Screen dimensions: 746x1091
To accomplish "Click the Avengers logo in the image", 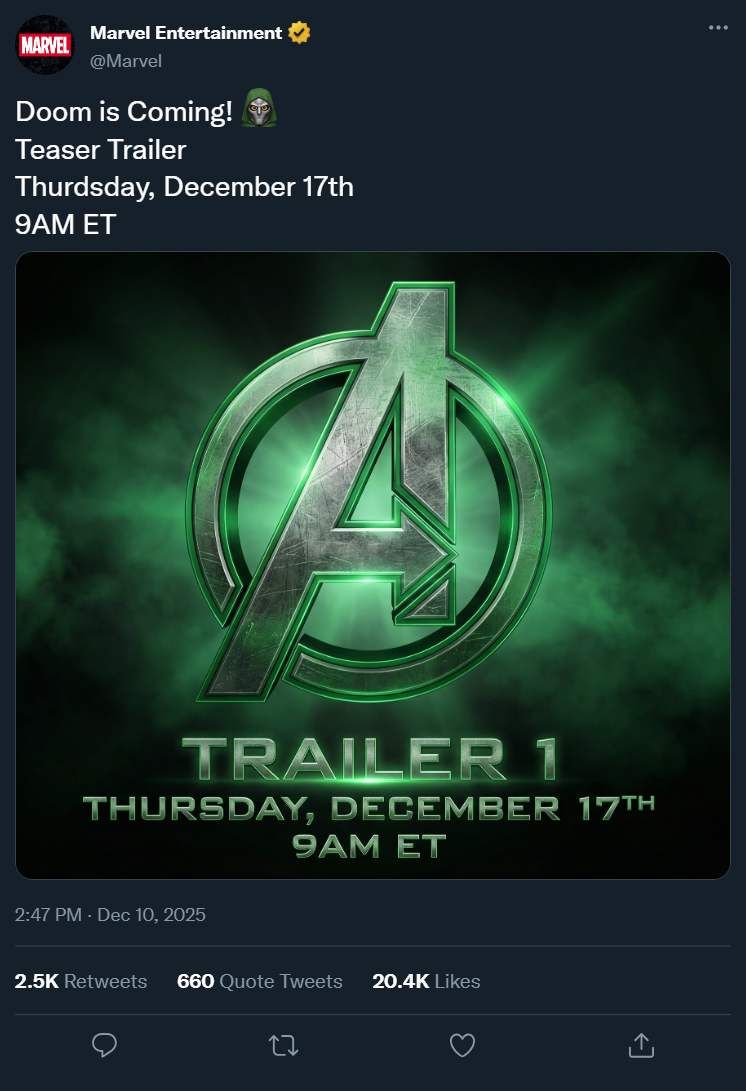I will (x=370, y=490).
